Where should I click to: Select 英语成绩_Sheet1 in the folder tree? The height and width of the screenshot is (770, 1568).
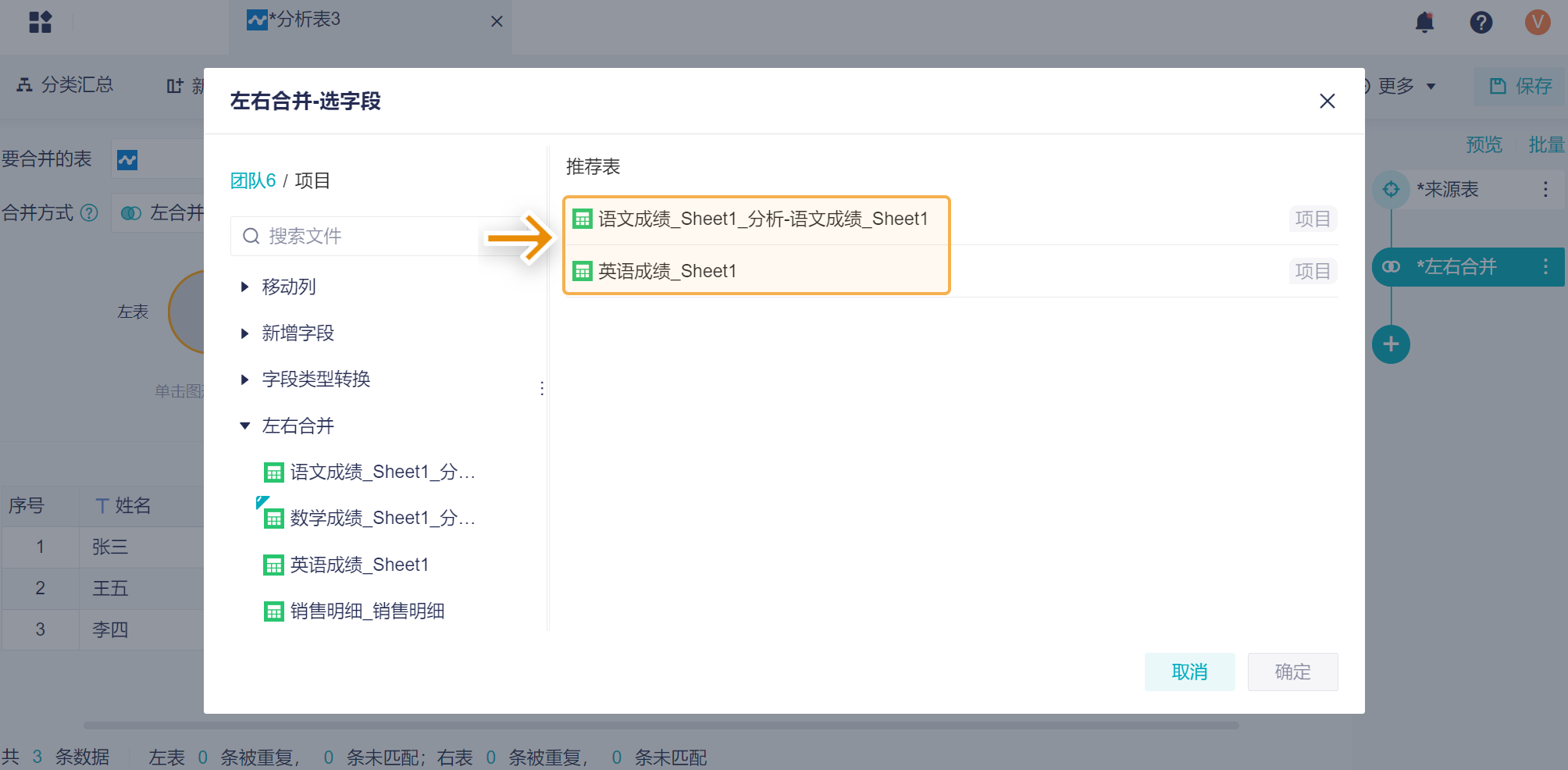347,565
